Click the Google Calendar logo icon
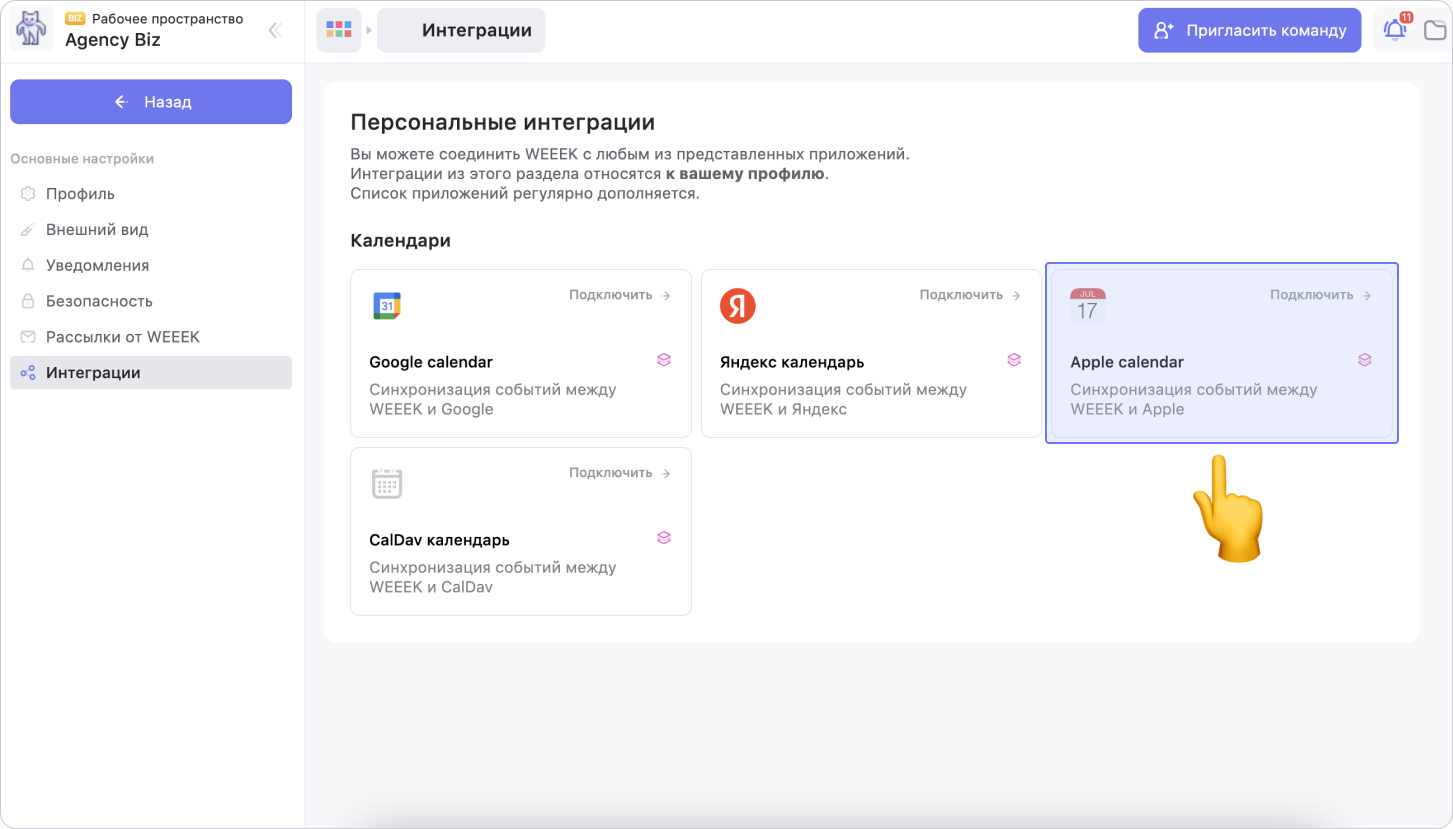 386,307
